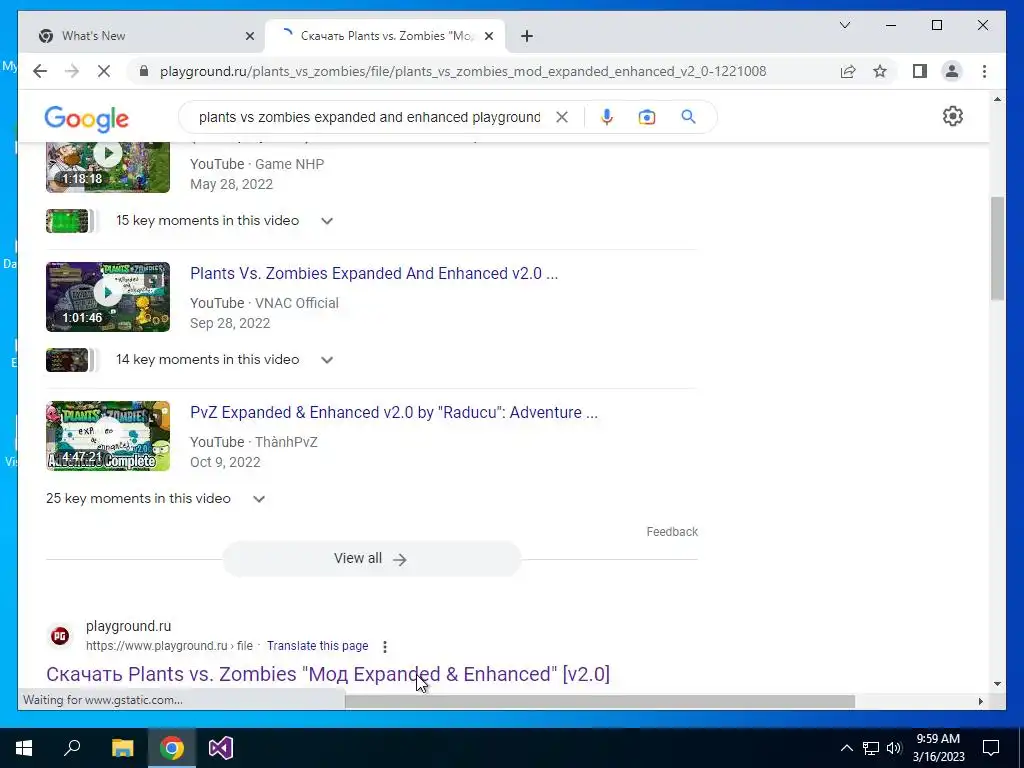This screenshot has height=768, width=1024.
Task: Open the Windows Start menu
Action: [x=24, y=748]
